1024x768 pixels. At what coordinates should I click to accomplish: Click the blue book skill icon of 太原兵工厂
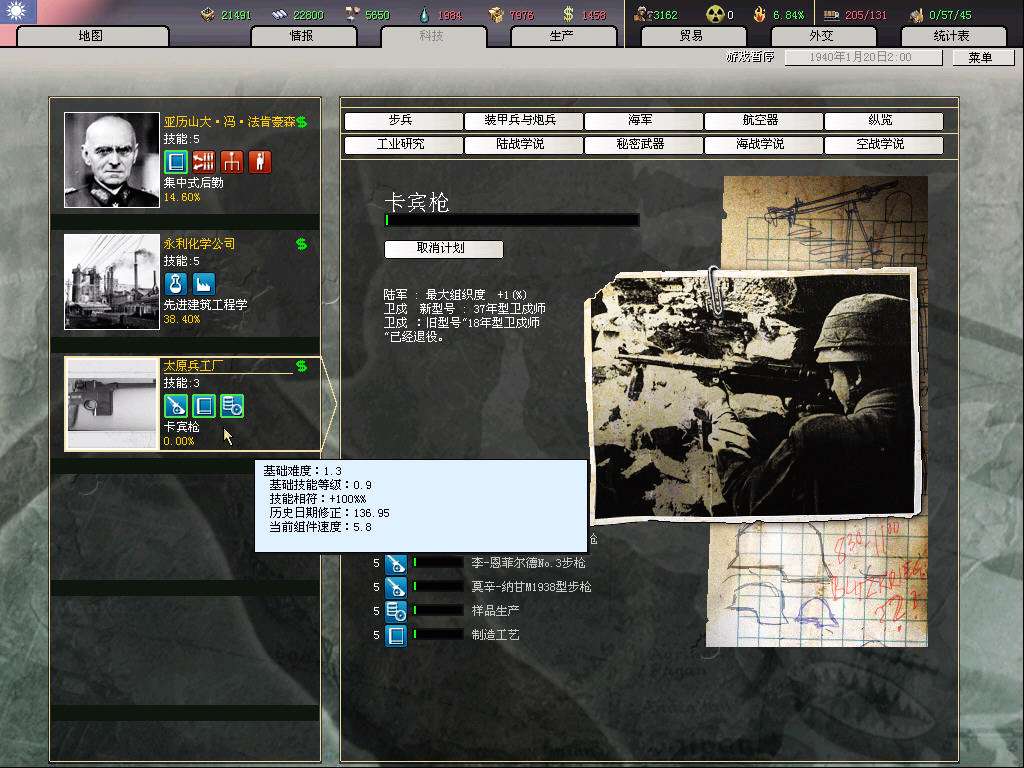coord(204,406)
